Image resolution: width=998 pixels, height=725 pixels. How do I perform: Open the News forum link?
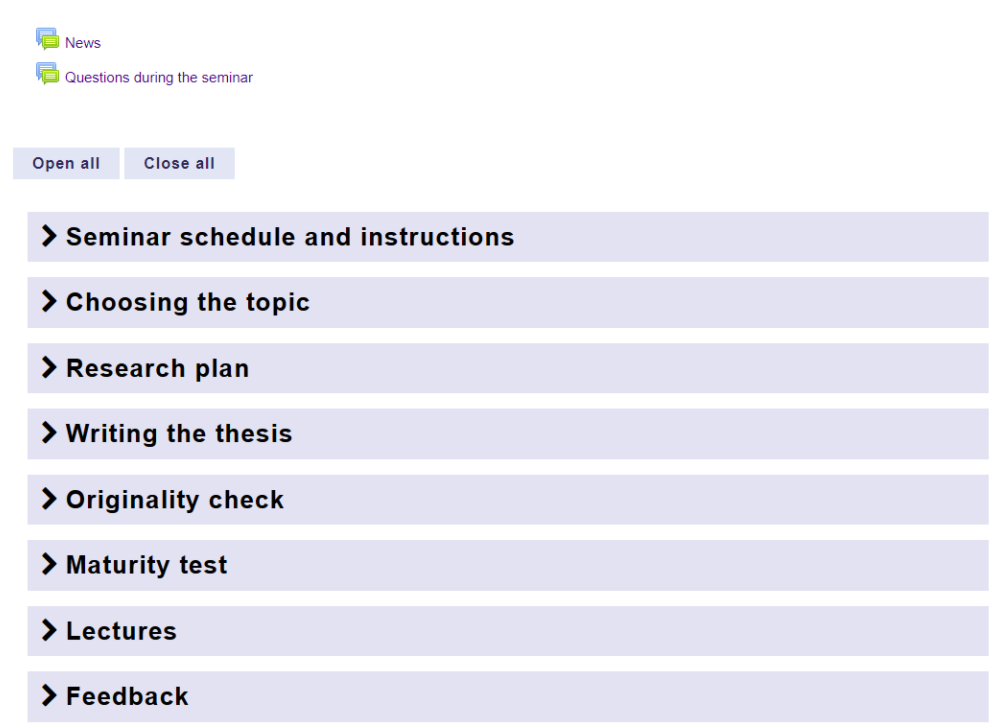[x=83, y=43]
